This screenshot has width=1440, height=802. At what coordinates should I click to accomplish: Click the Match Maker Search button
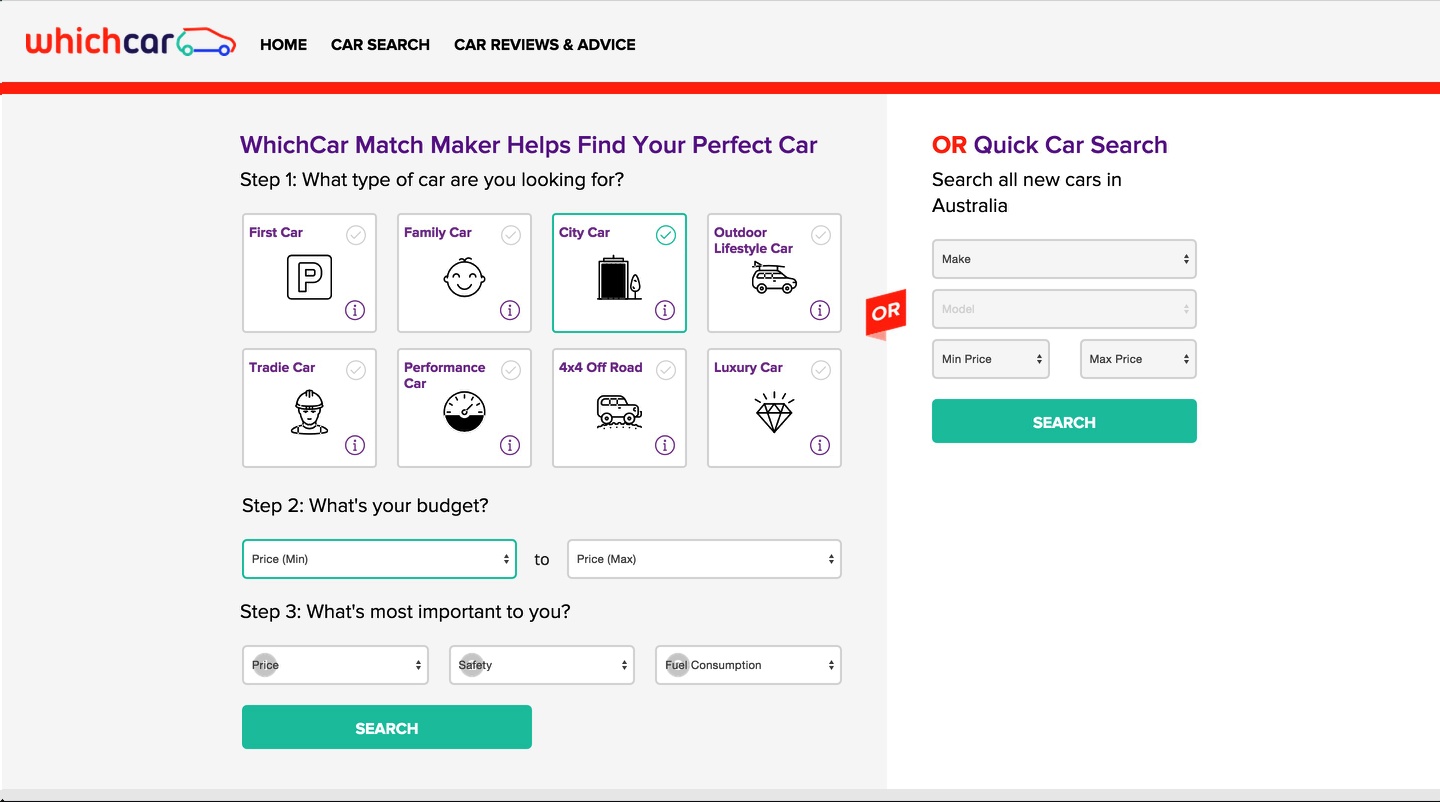pos(387,727)
